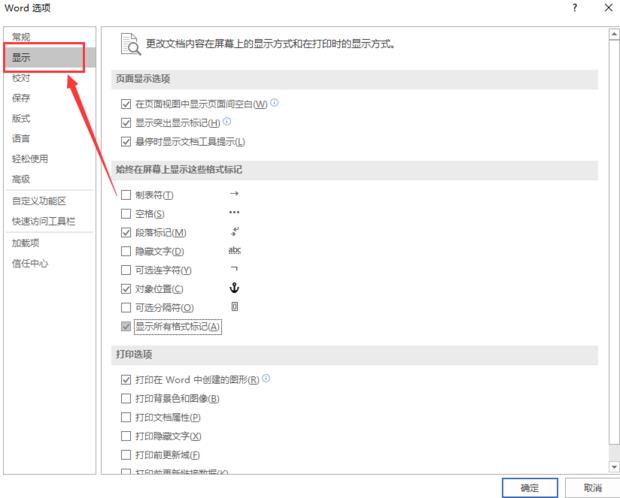The height and width of the screenshot is (498, 620).
Task: Click the display settings magnifier page icon
Action: tap(129, 44)
